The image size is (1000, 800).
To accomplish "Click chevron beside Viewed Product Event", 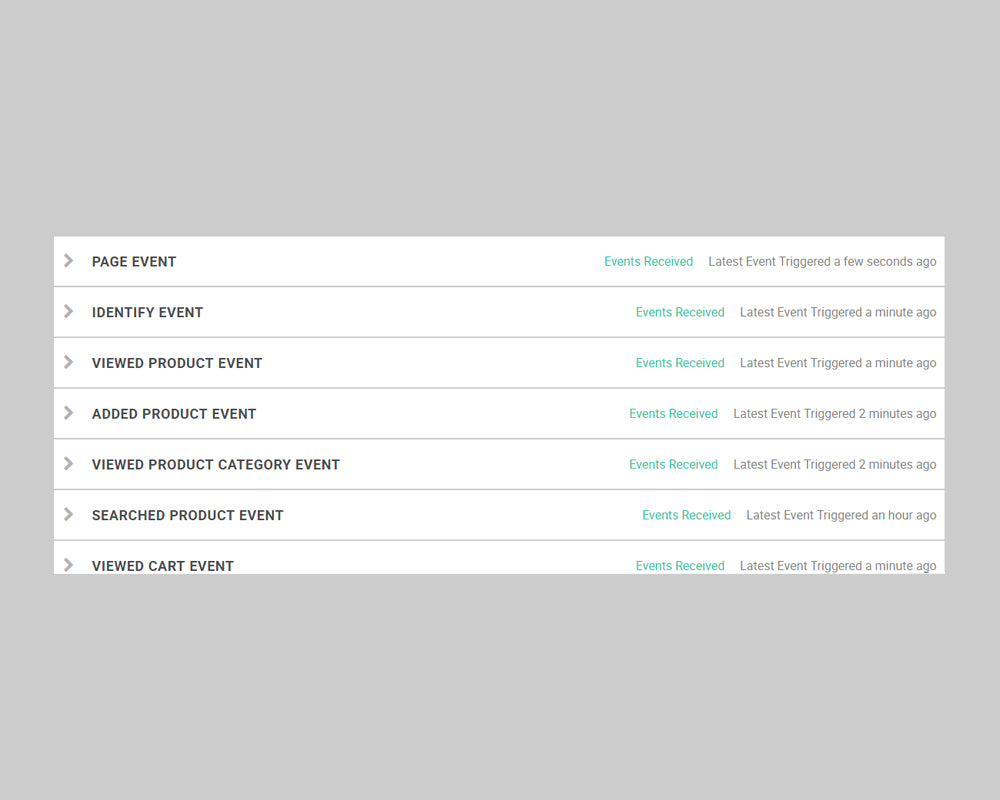I will 68,362.
